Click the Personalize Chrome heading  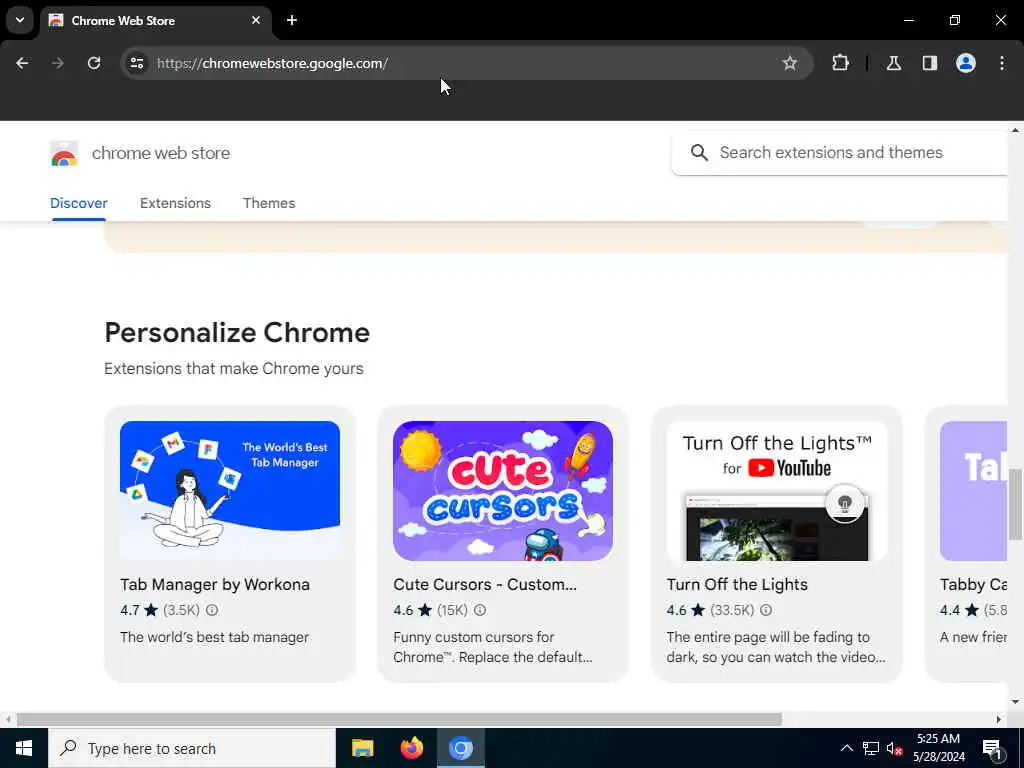[237, 332]
